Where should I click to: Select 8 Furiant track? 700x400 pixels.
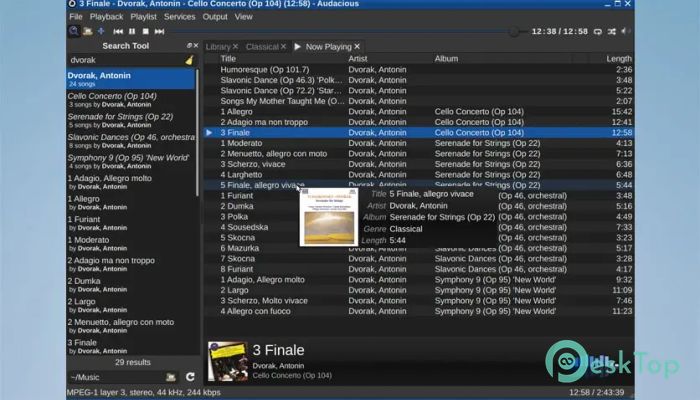[419, 269]
